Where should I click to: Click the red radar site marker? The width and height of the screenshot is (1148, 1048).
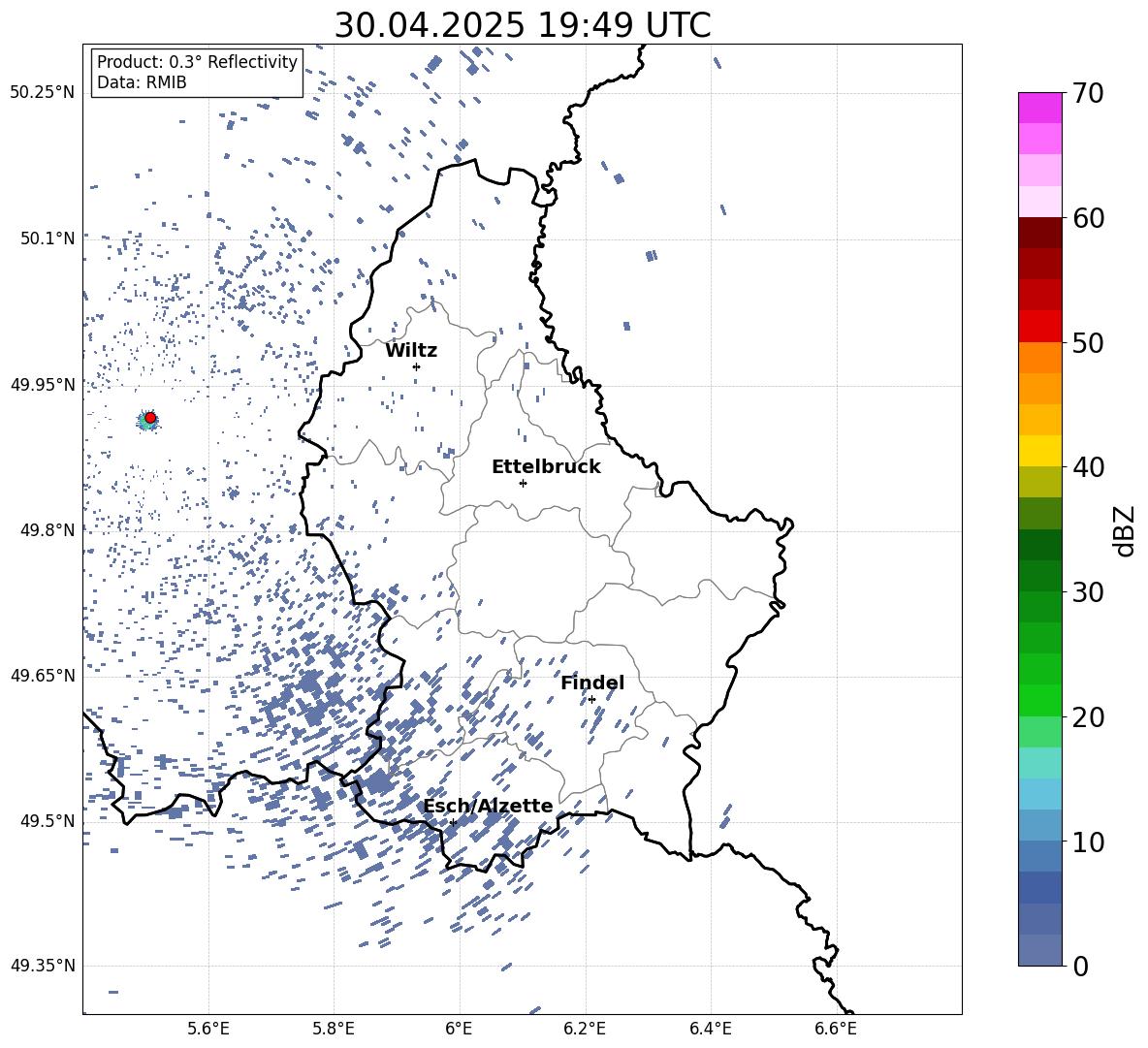click(150, 418)
